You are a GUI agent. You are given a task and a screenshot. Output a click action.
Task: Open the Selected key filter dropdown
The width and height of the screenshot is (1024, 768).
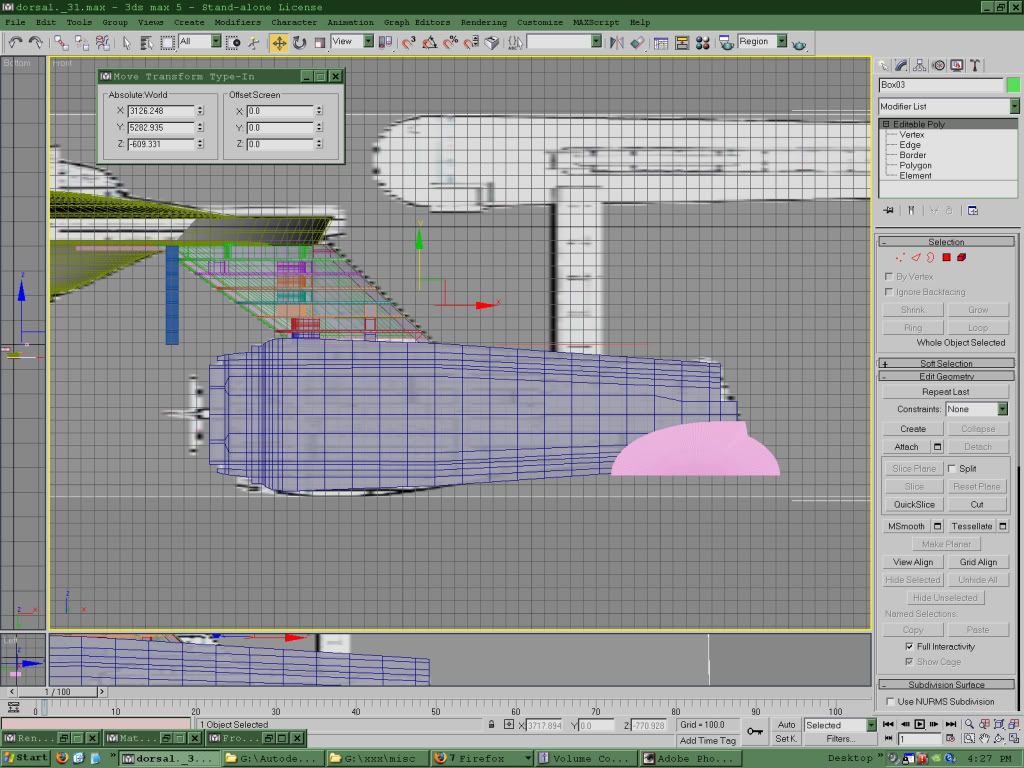click(x=840, y=725)
